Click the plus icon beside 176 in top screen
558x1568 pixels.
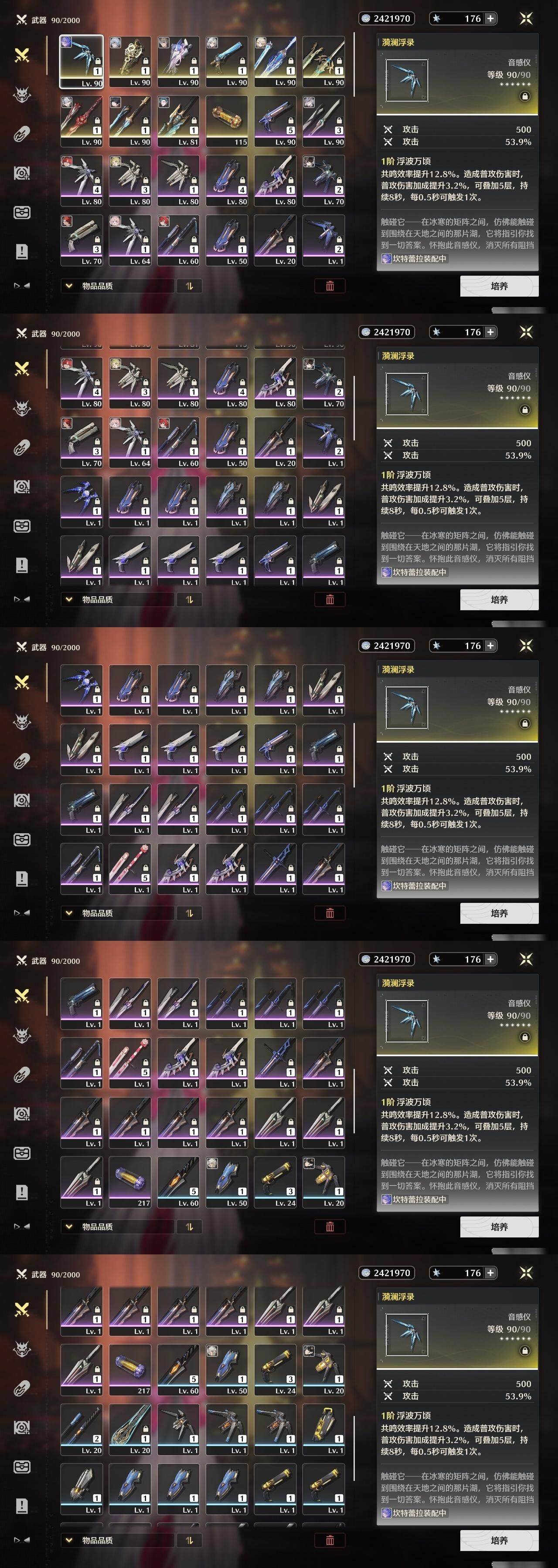point(490,18)
